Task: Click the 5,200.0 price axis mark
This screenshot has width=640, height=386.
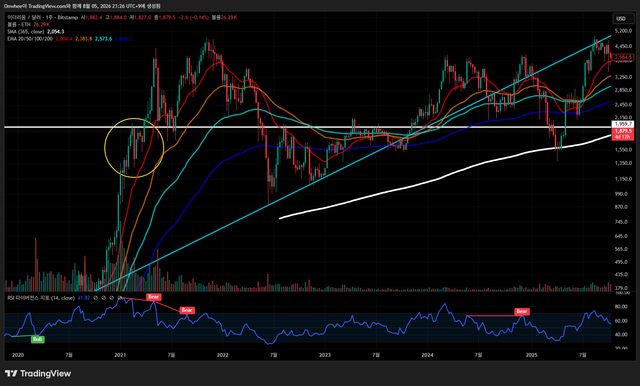Action: coord(623,31)
